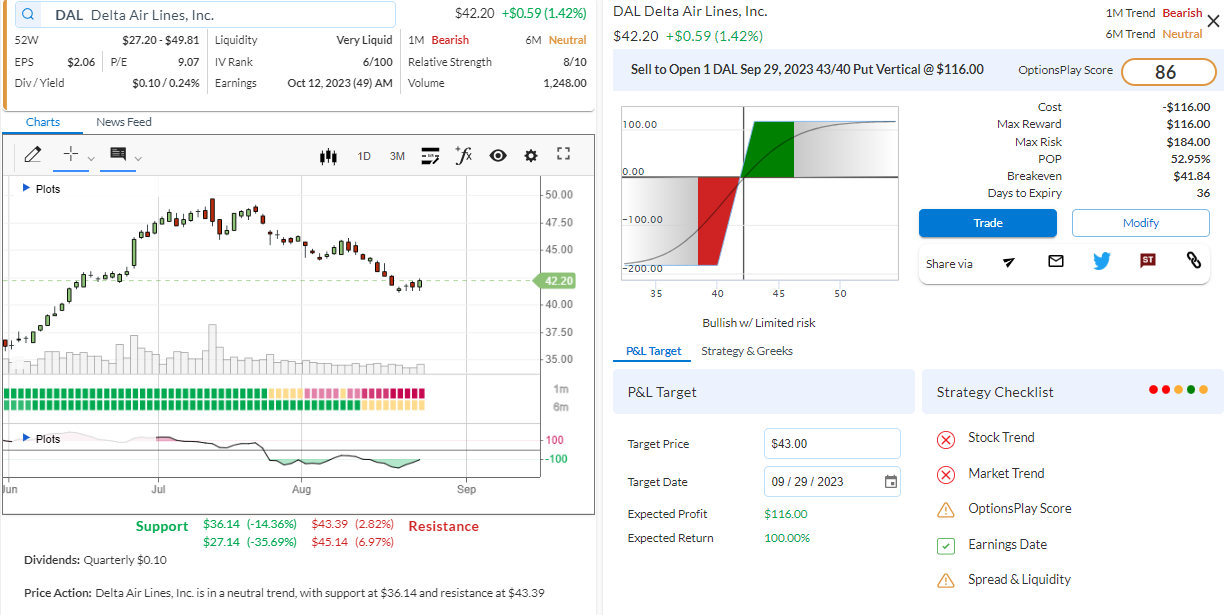
Task: Copy the share link icon
Action: [1193, 261]
